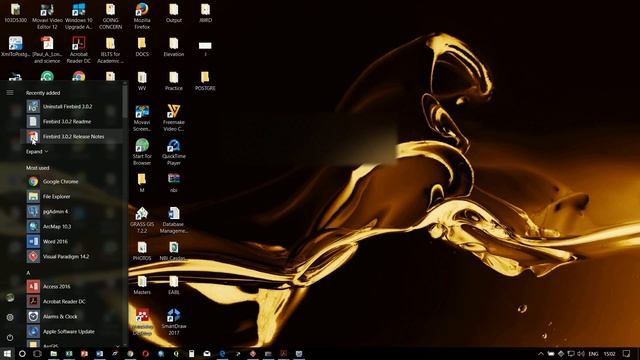Screen dimensions: 640x360
Task: Open File Explorer from Most used list
Action: [x=72, y=197]
